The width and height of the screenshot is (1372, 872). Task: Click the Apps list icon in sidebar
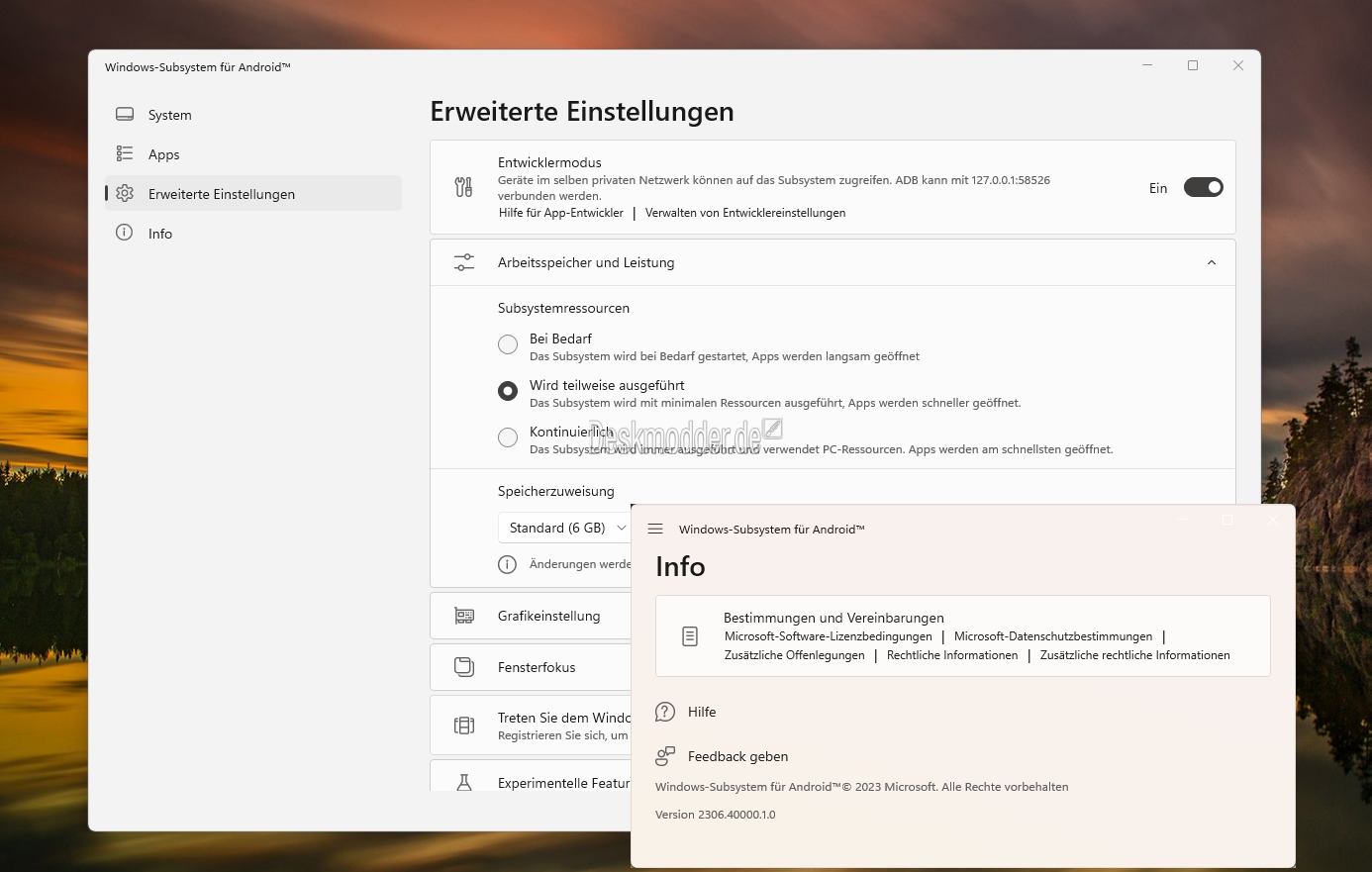pyautogui.click(x=125, y=154)
